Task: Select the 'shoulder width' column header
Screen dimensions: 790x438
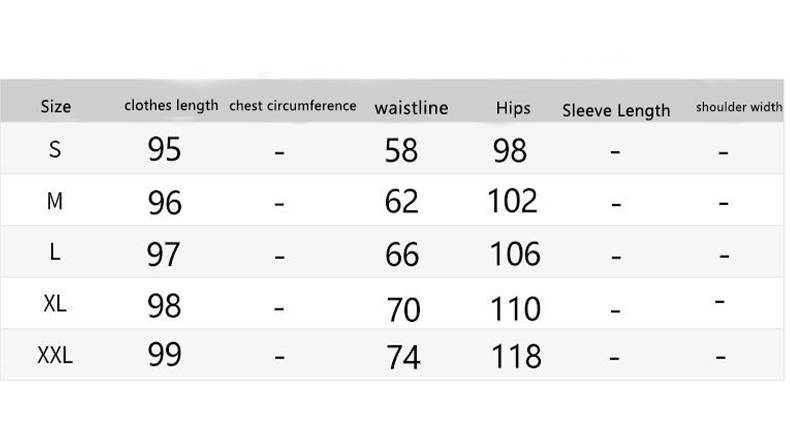Action: pyautogui.click(x=739, y=107)
